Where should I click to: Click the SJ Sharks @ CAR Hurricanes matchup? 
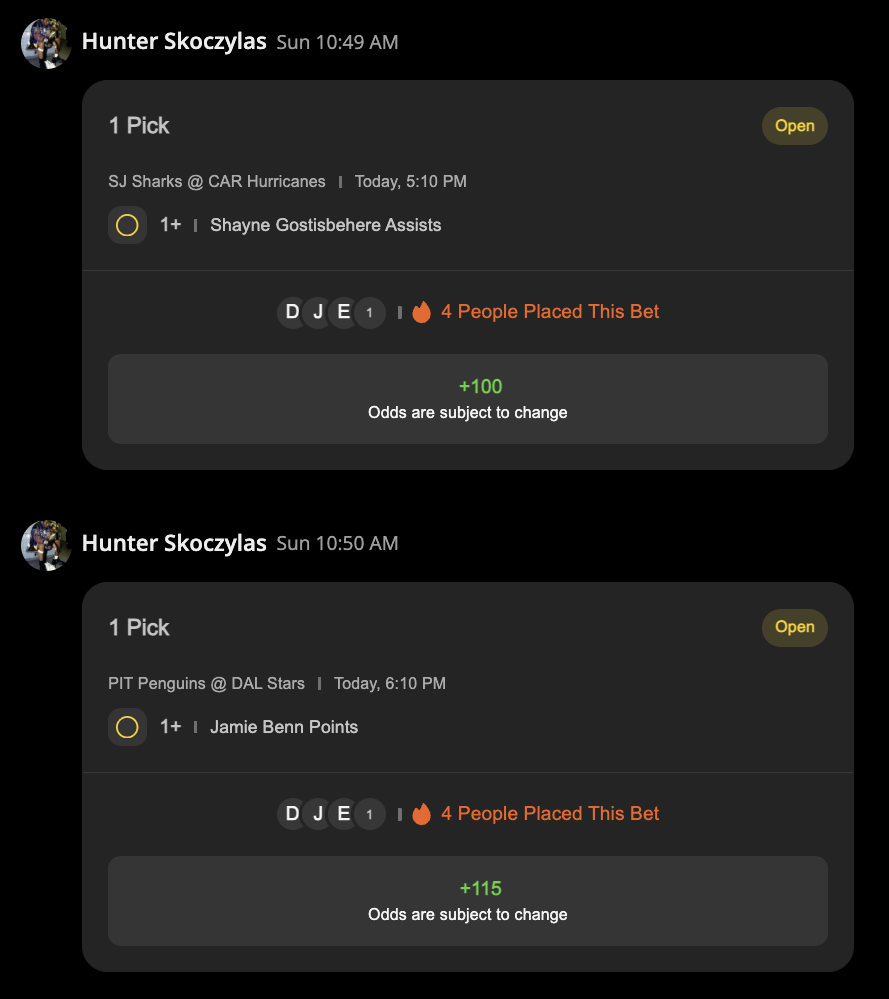point(217,182)
